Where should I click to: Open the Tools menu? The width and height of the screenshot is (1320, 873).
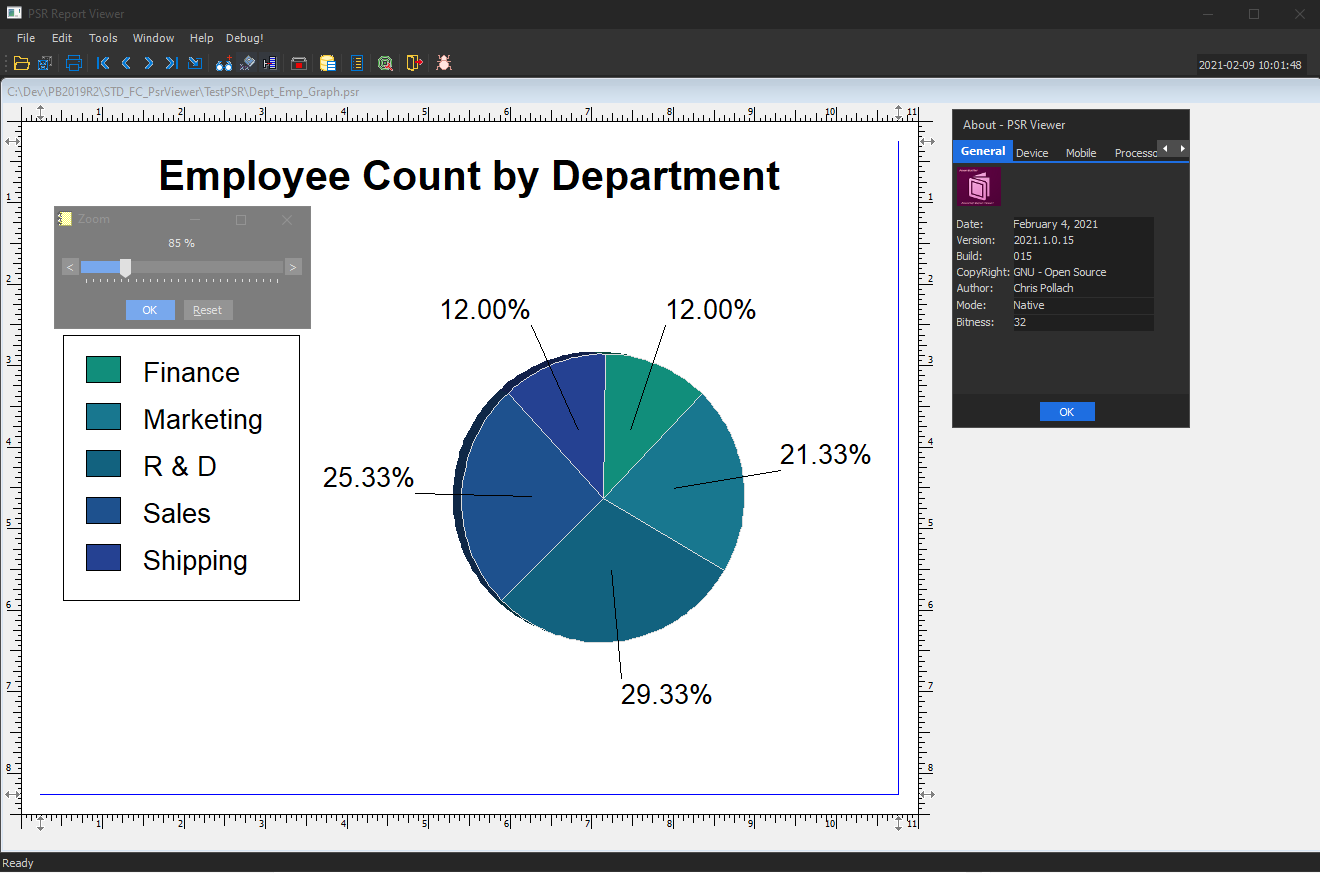[103, 38]
